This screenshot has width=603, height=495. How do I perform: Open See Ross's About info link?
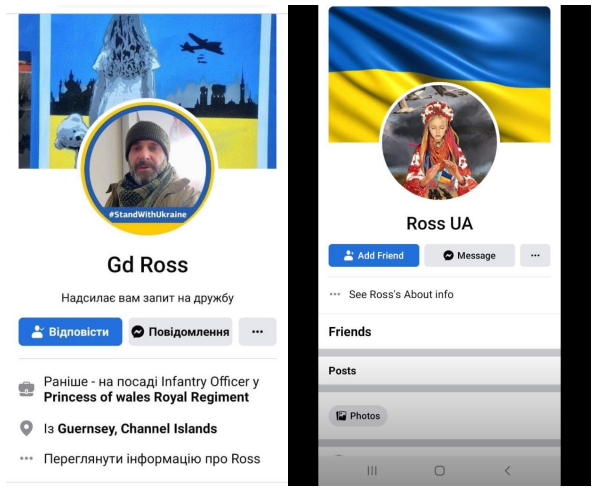pos(401,295)
